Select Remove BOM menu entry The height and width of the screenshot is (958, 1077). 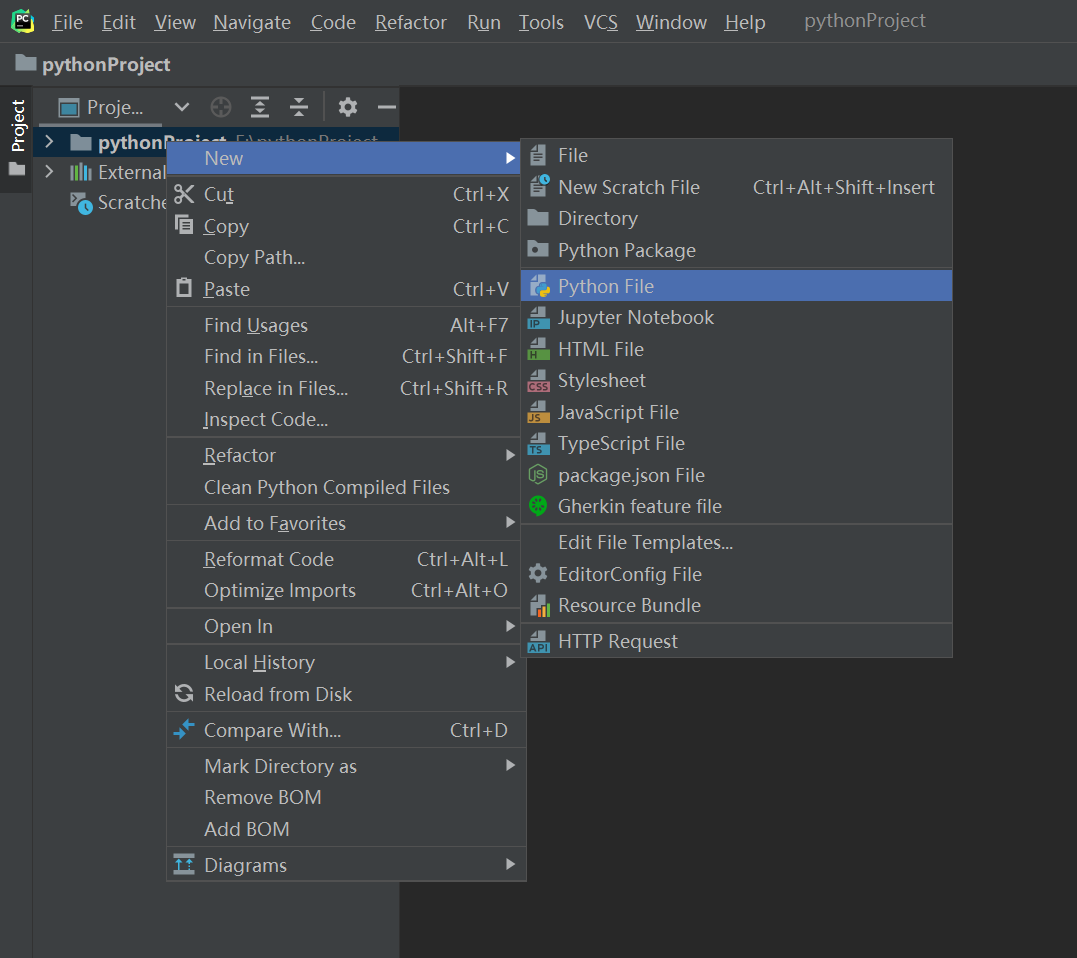pyautogui.click(x=346, y=797)
